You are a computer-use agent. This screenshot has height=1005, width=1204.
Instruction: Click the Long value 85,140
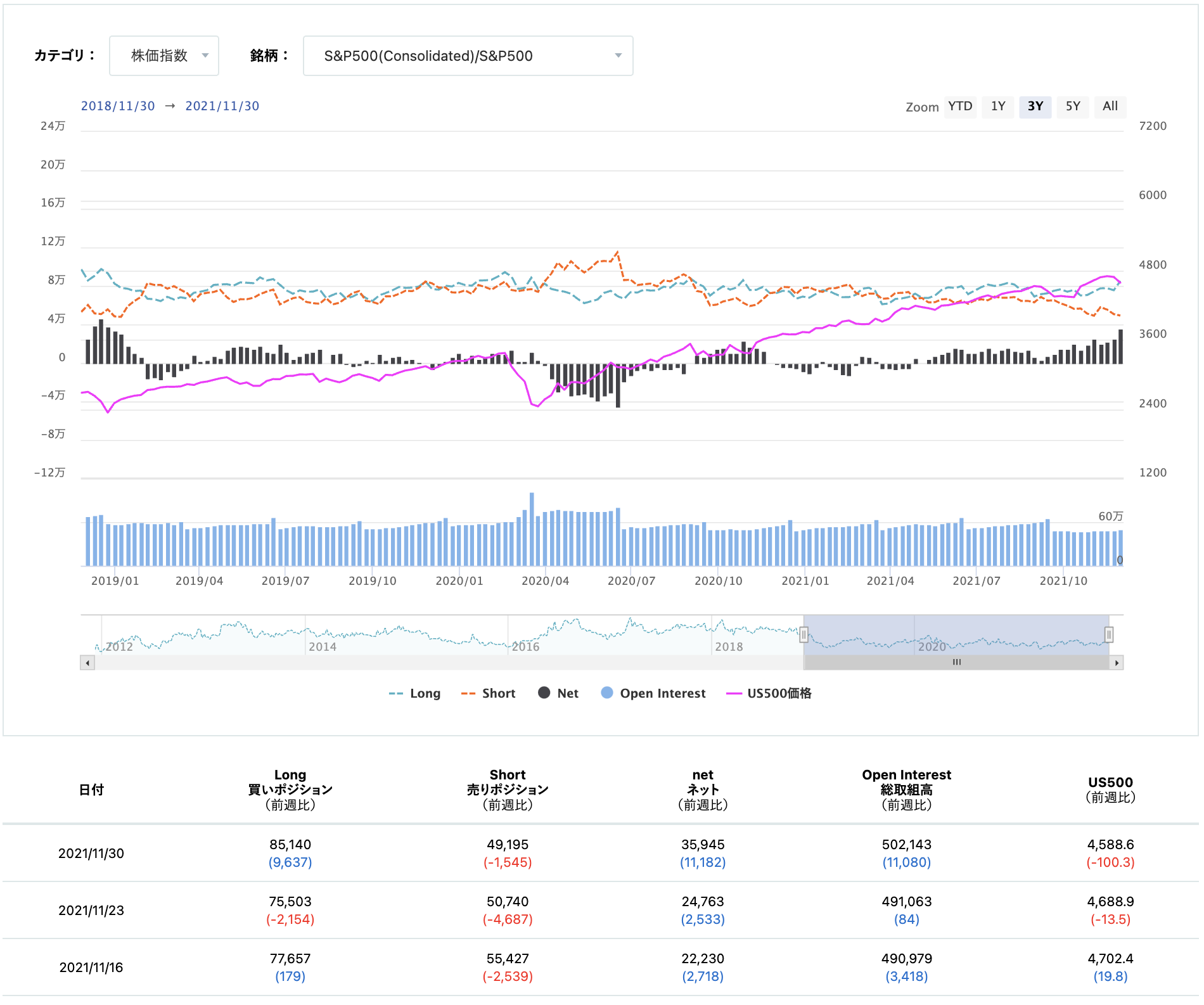[x=290, y=845]
